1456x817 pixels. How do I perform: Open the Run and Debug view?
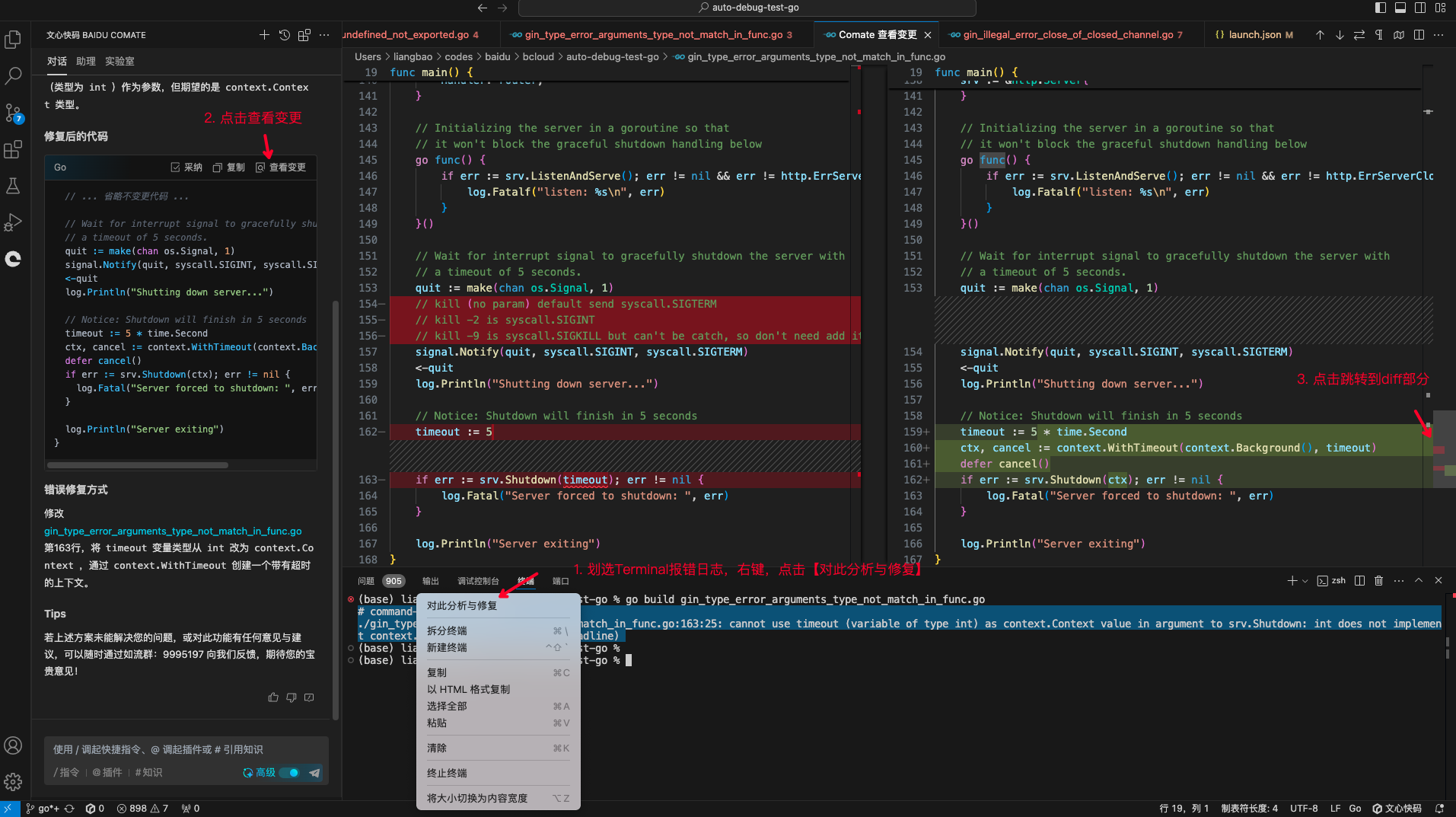point(13,222)
